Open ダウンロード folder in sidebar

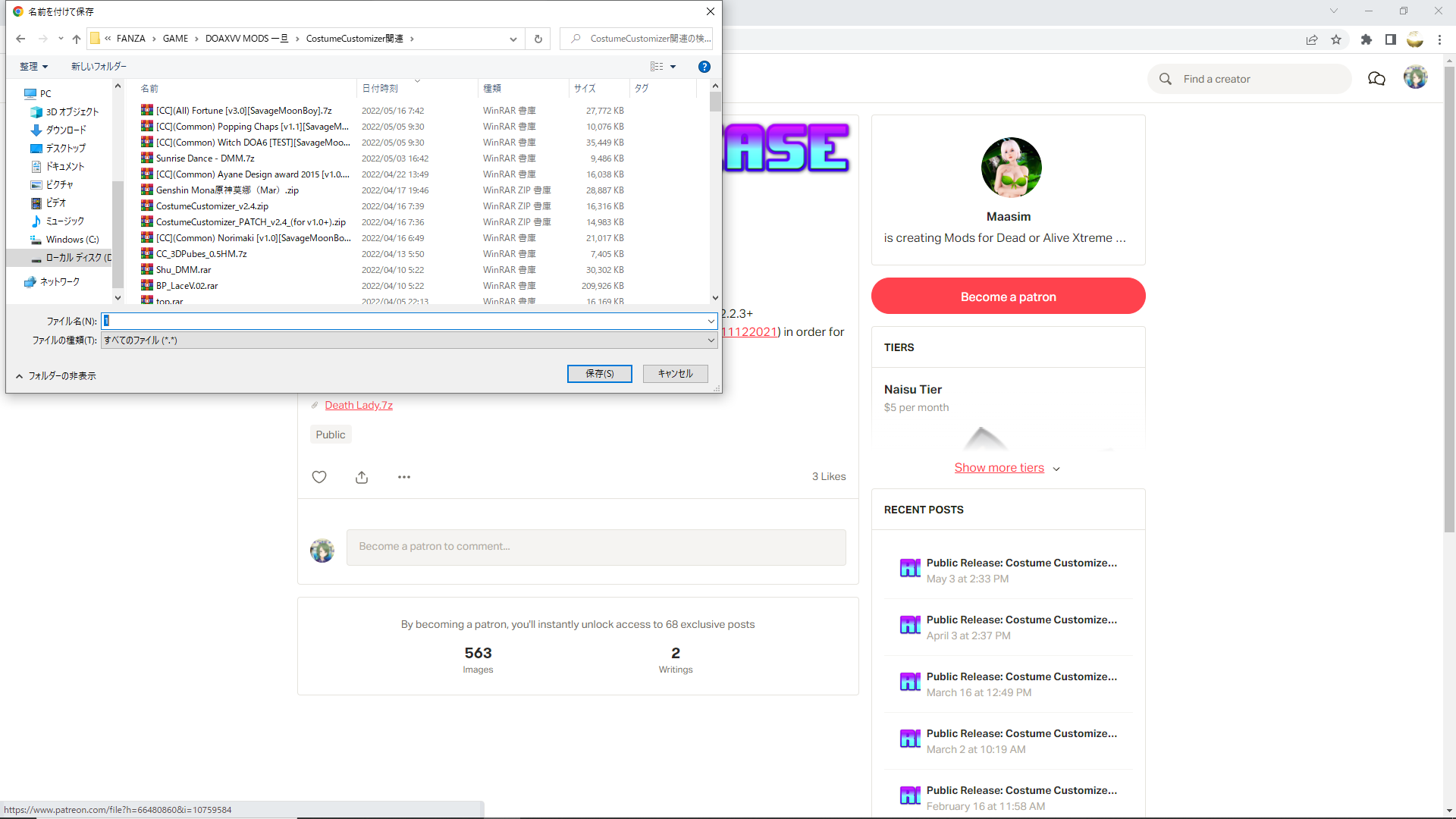point(58,130)
